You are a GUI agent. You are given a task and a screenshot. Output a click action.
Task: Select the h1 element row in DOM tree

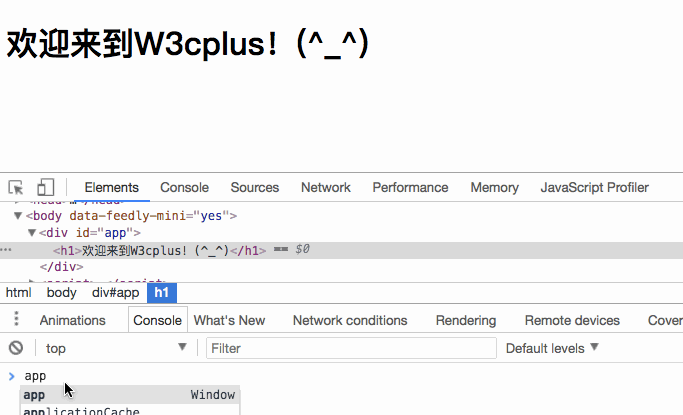click(x=342, y=250)
